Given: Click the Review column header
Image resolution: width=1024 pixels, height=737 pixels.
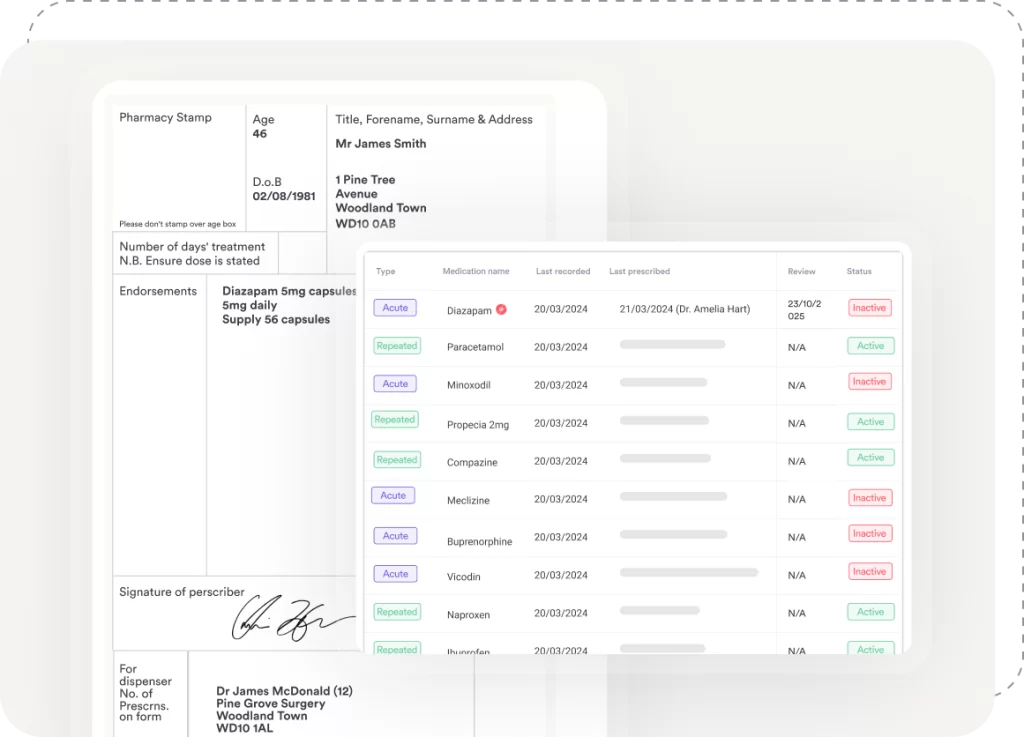Looking at the screenshot, I should tap(801, 271).
